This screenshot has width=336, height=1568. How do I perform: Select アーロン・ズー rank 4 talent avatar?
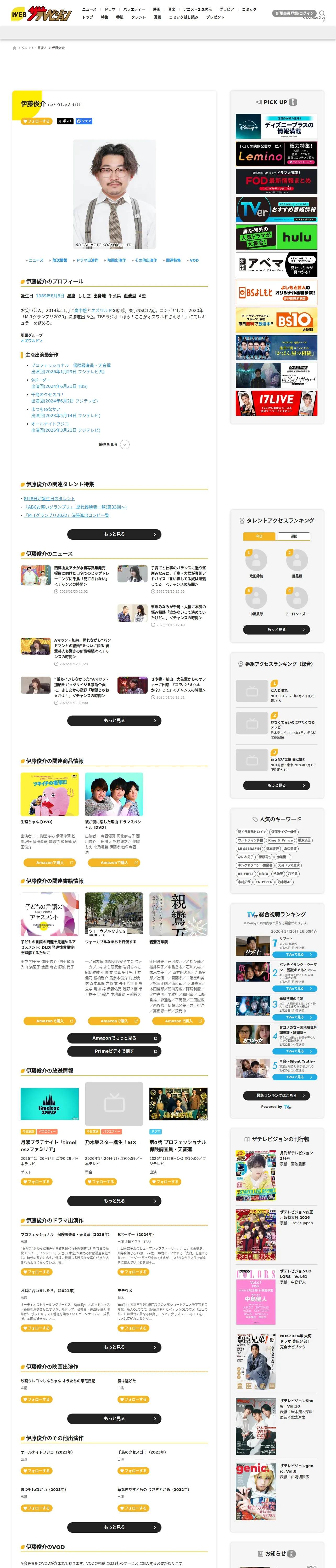tap(297, 598)
